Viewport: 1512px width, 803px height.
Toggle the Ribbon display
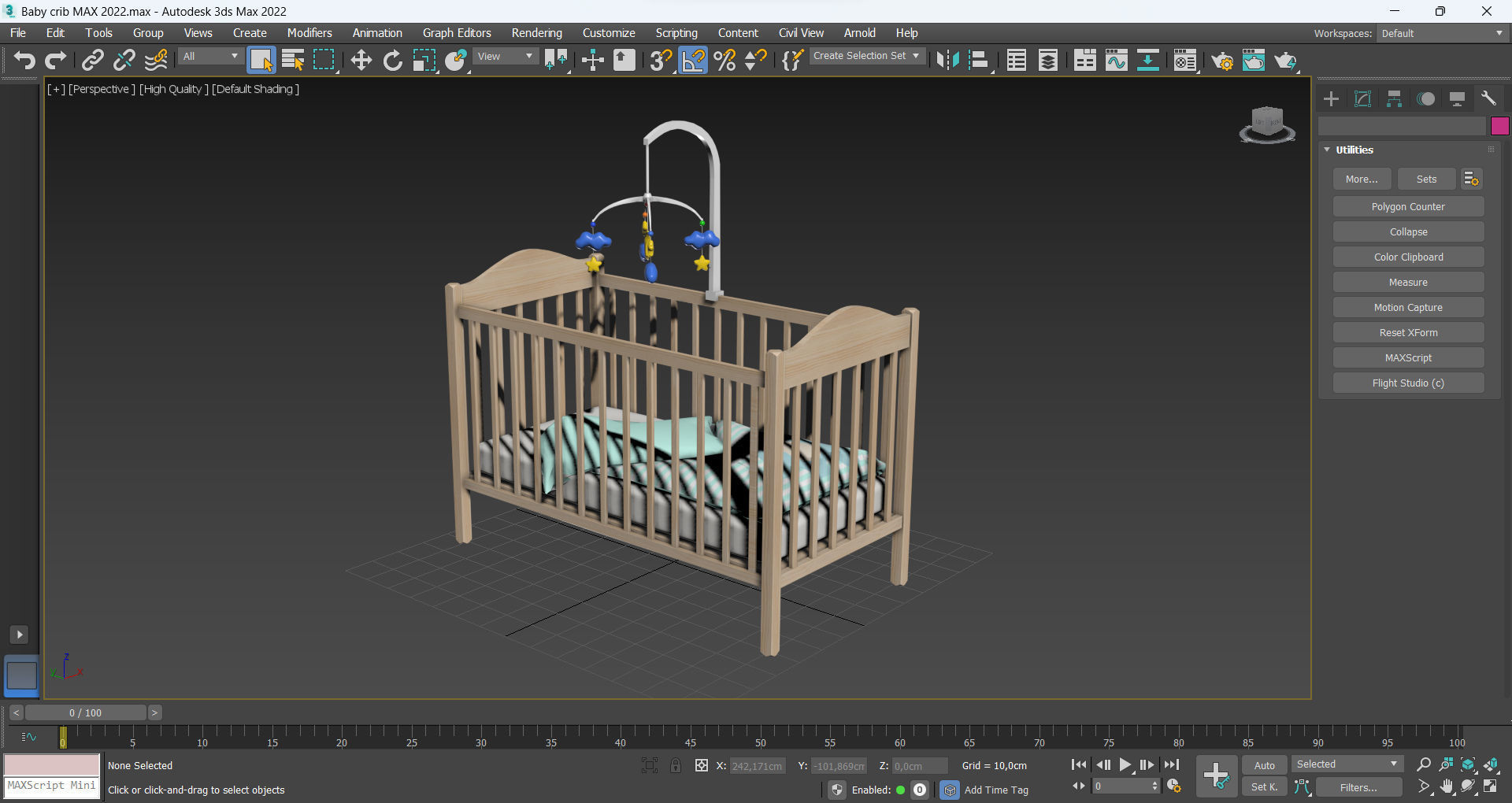tap(1085, 61)
